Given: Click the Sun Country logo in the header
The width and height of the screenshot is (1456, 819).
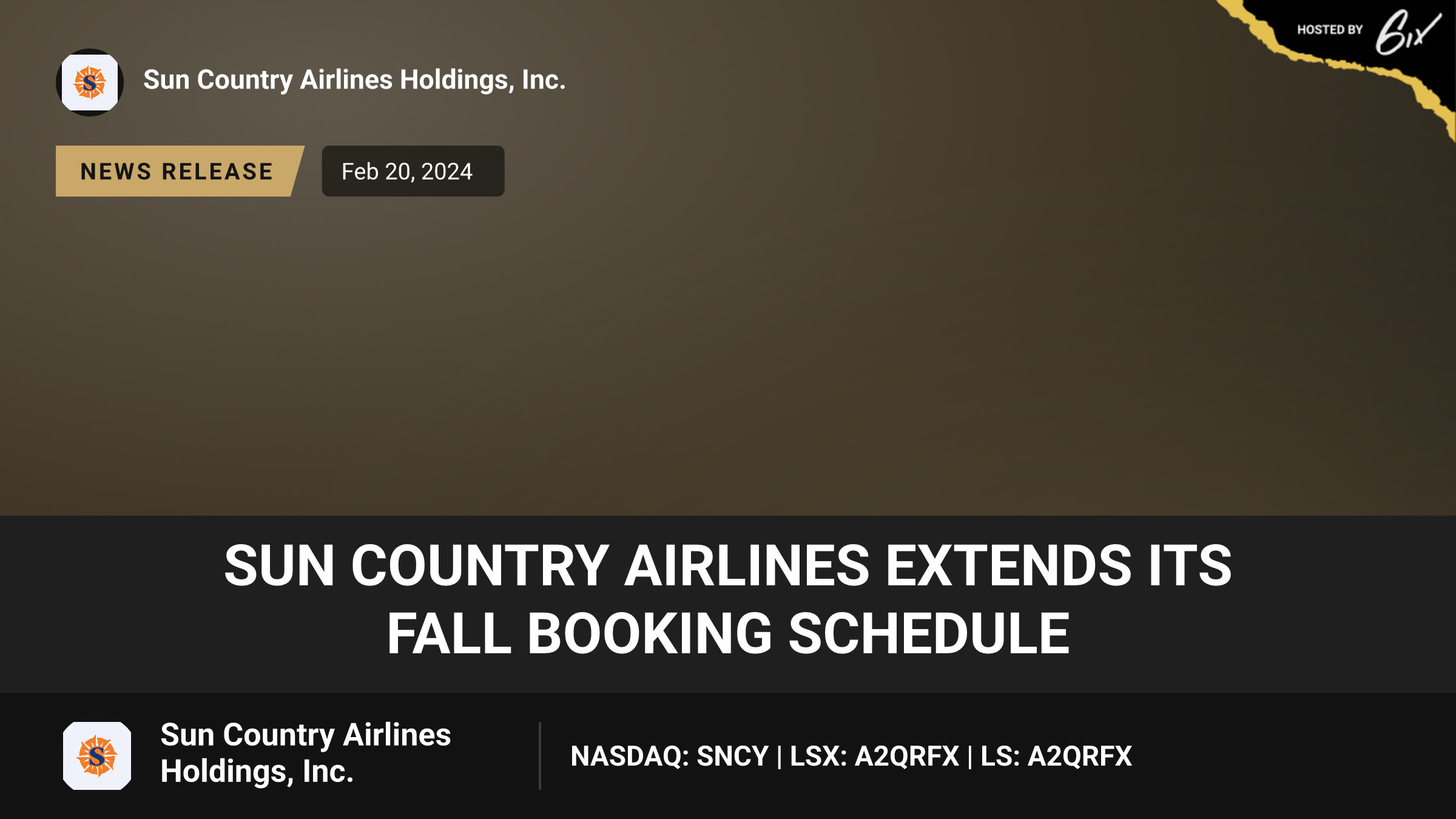Looking at the screenshot, I should click(90, 83).
